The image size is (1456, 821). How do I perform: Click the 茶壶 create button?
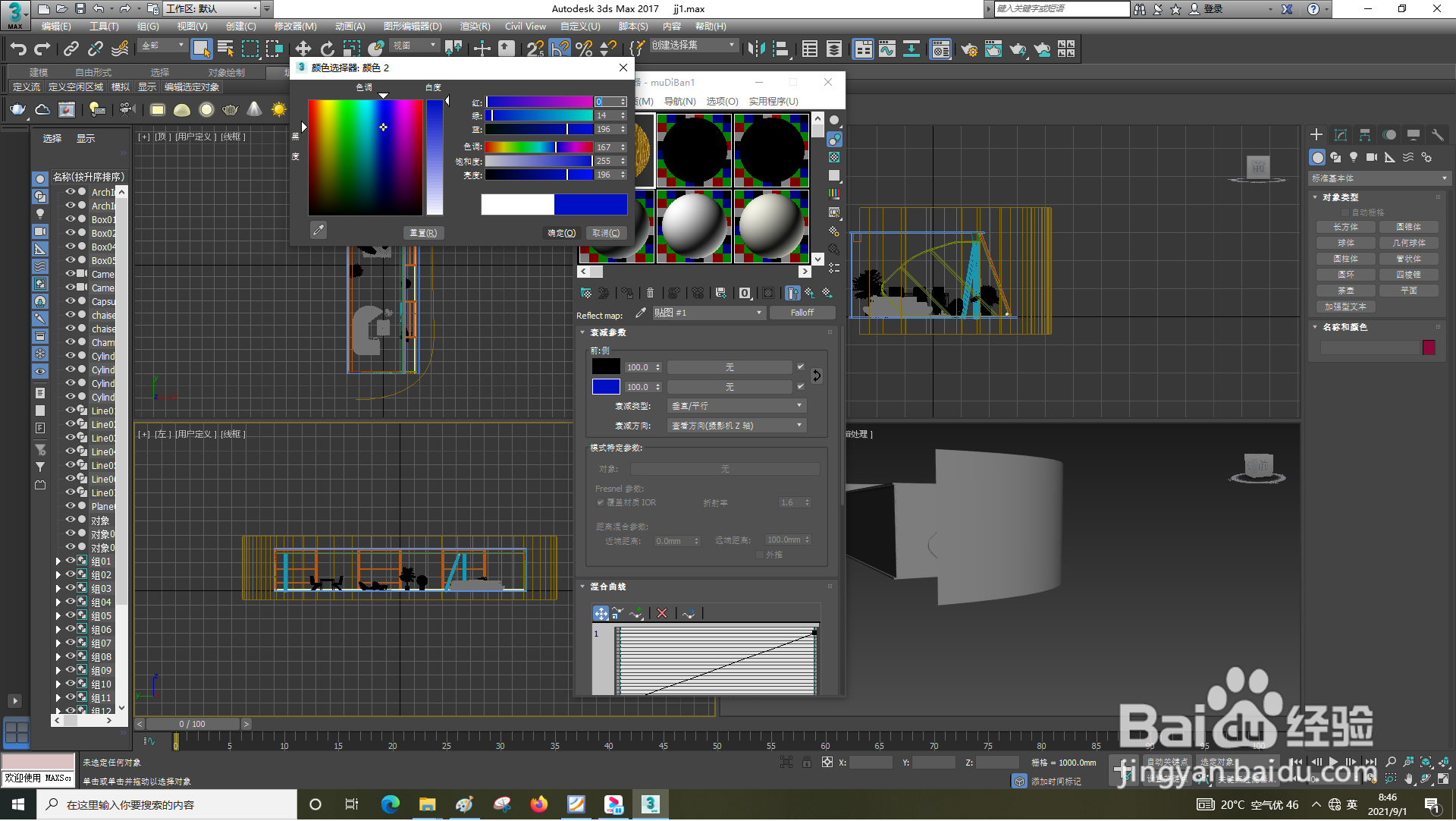pos(1346,291)
